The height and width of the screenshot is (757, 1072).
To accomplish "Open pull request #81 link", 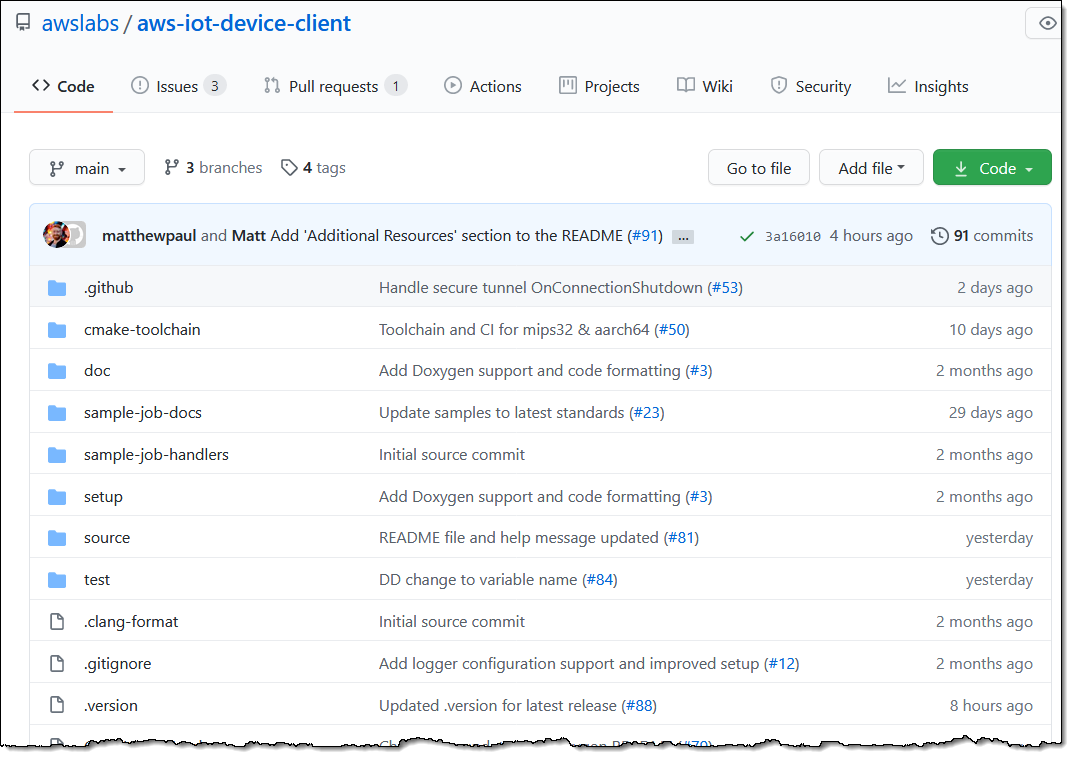I will [x=681, y=538].
